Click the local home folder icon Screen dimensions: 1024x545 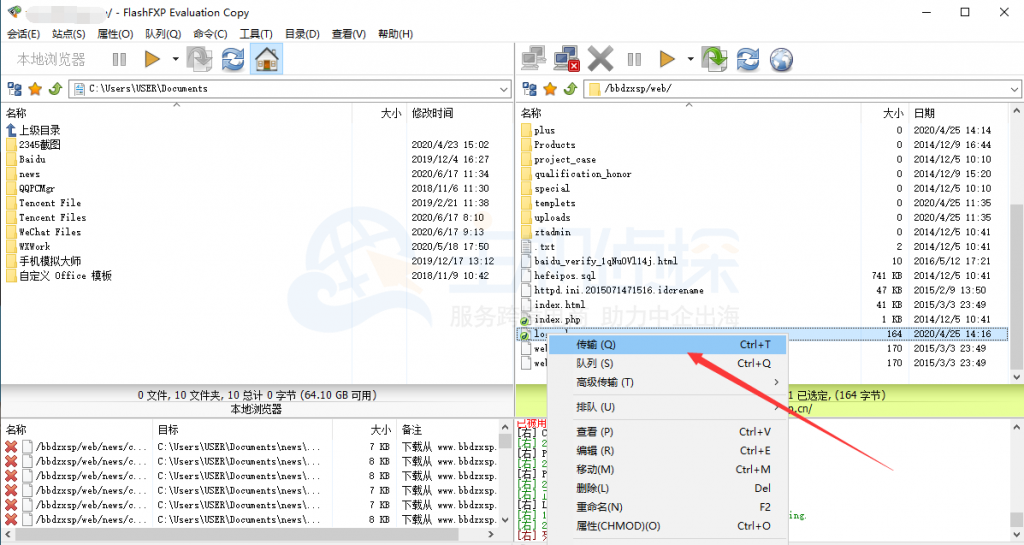[266, 59]
